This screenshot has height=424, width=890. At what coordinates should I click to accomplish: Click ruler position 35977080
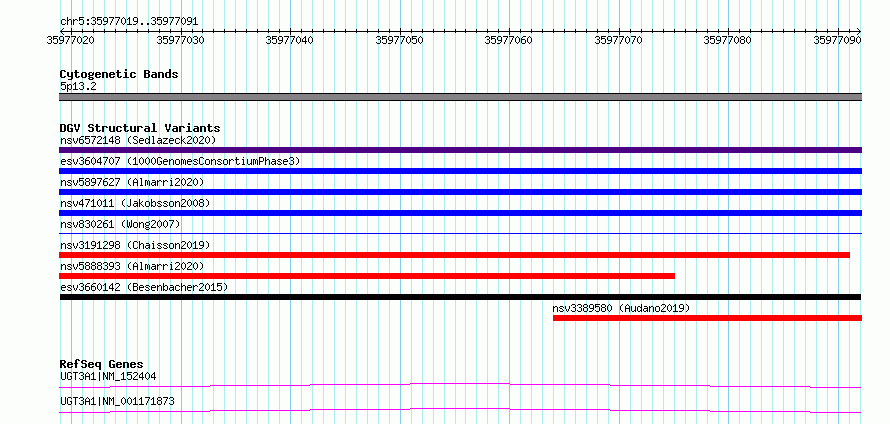[x=728, y=40]
